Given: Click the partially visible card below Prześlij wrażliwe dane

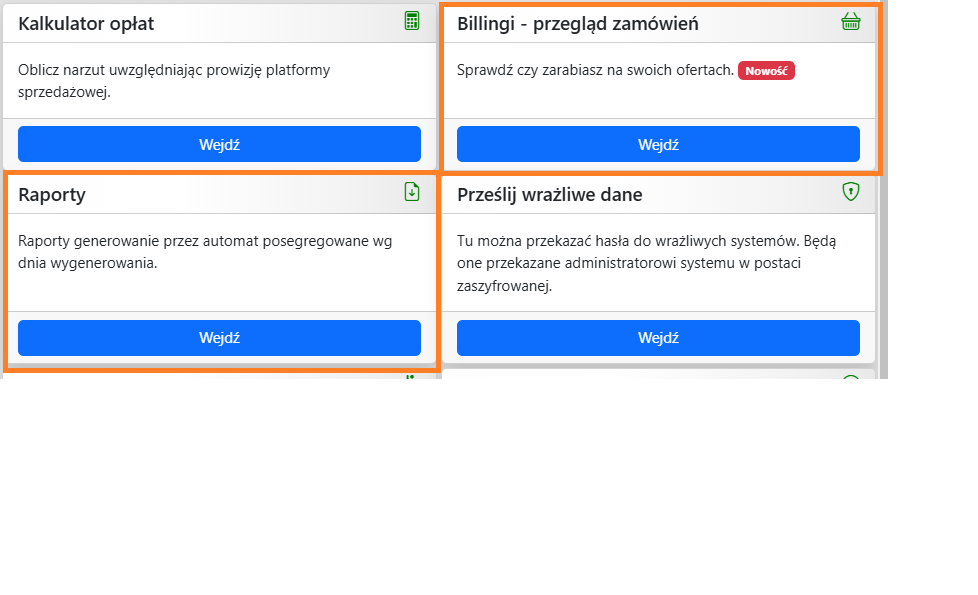Looking at the screenshot, I should 658,374.
